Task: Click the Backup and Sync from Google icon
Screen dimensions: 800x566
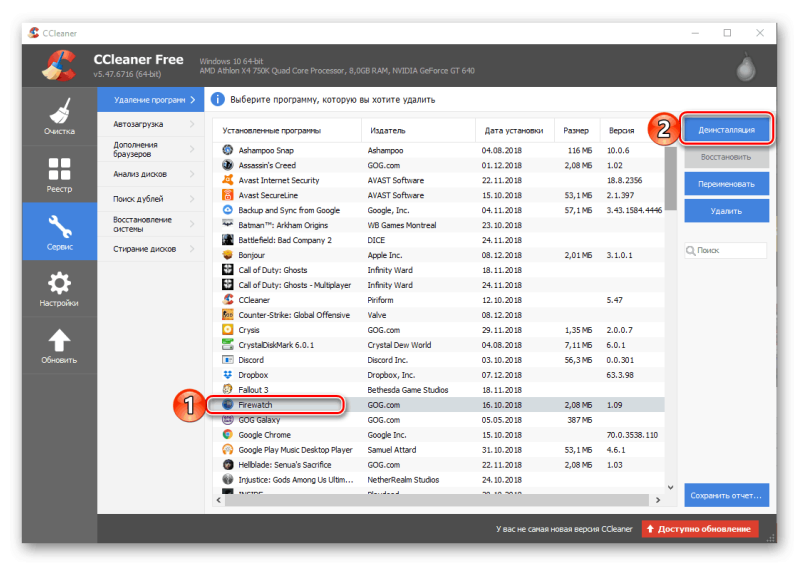Action: pos(228,210)
